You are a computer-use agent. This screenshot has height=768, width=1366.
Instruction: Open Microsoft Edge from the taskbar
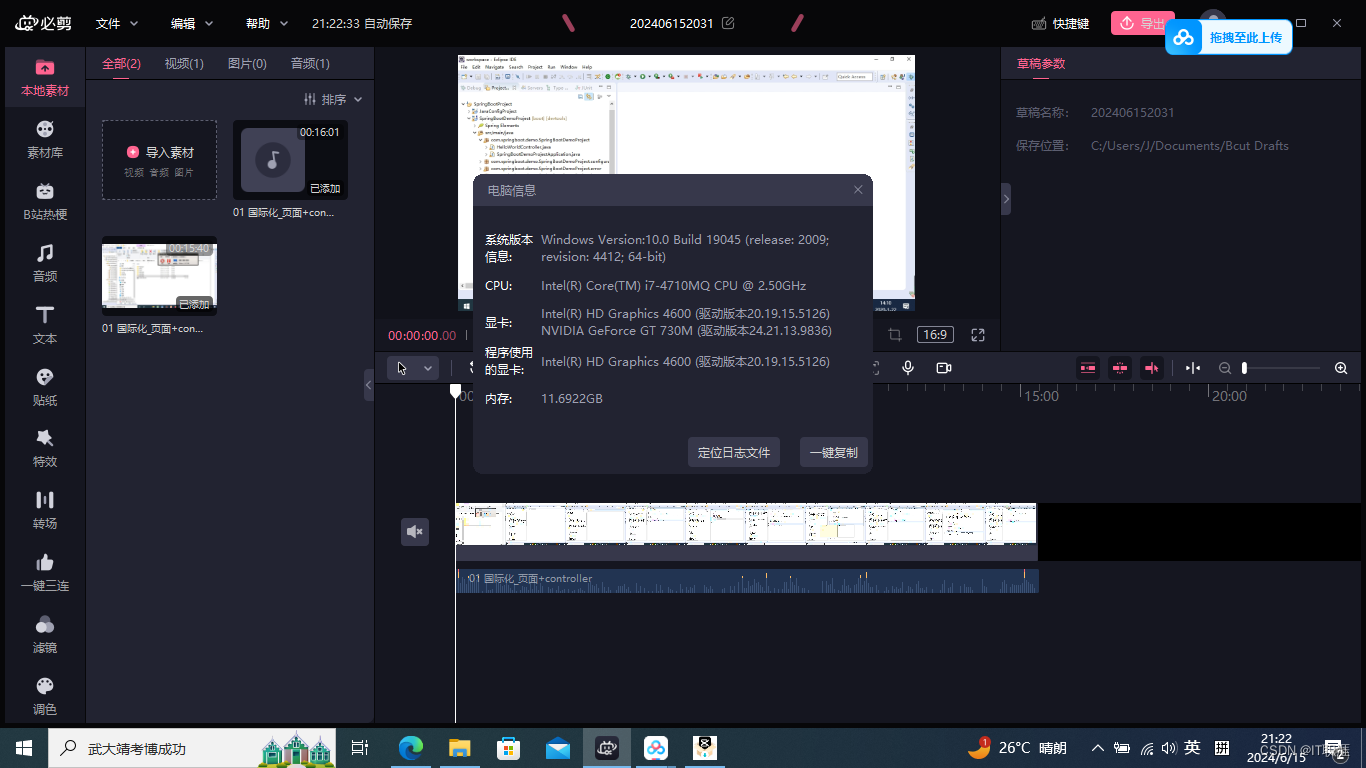pos(411,747)
